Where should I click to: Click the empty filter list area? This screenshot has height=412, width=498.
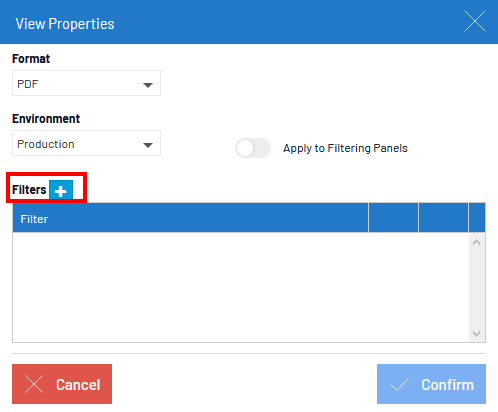point(241,287)
